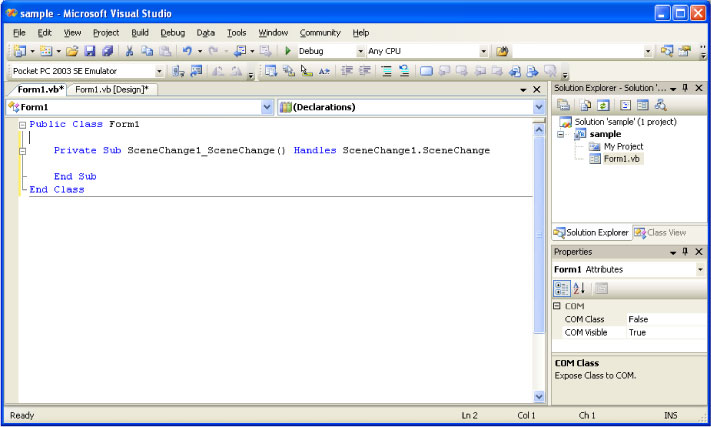Click the Display Word Completion icon
The height and width of the screenshot is (427, 711).
tap(324, 71)
